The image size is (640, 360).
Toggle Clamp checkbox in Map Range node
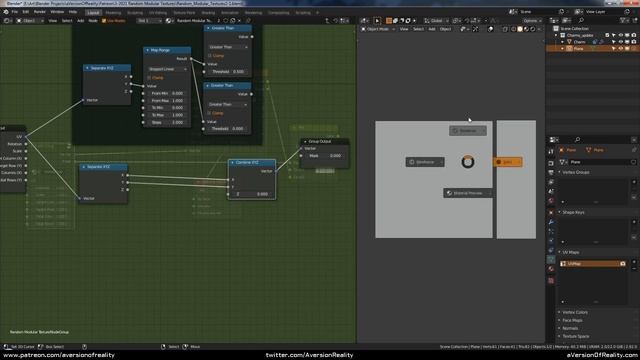[149, 78]
